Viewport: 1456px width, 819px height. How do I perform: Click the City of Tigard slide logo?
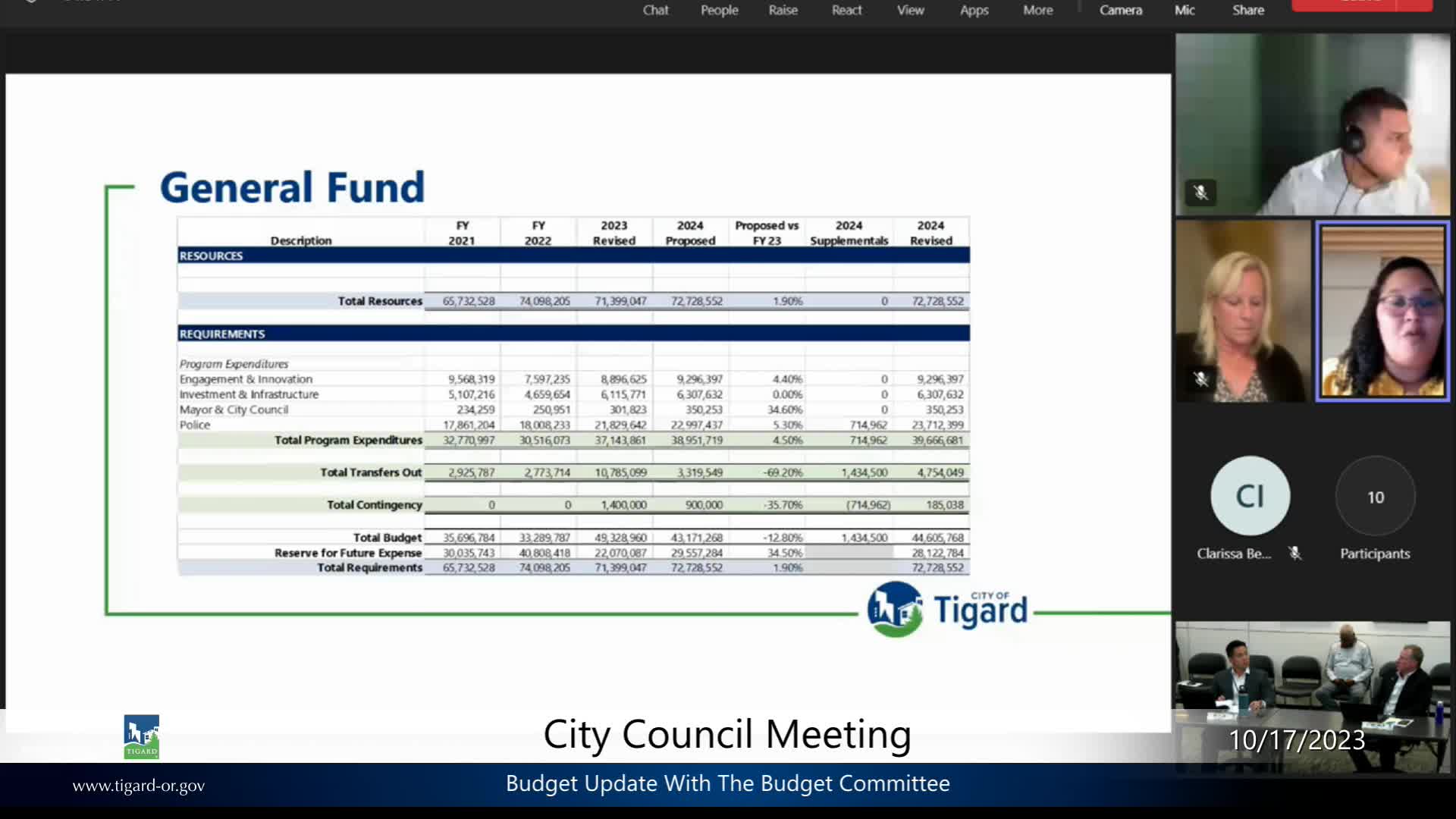coord(947,609)
